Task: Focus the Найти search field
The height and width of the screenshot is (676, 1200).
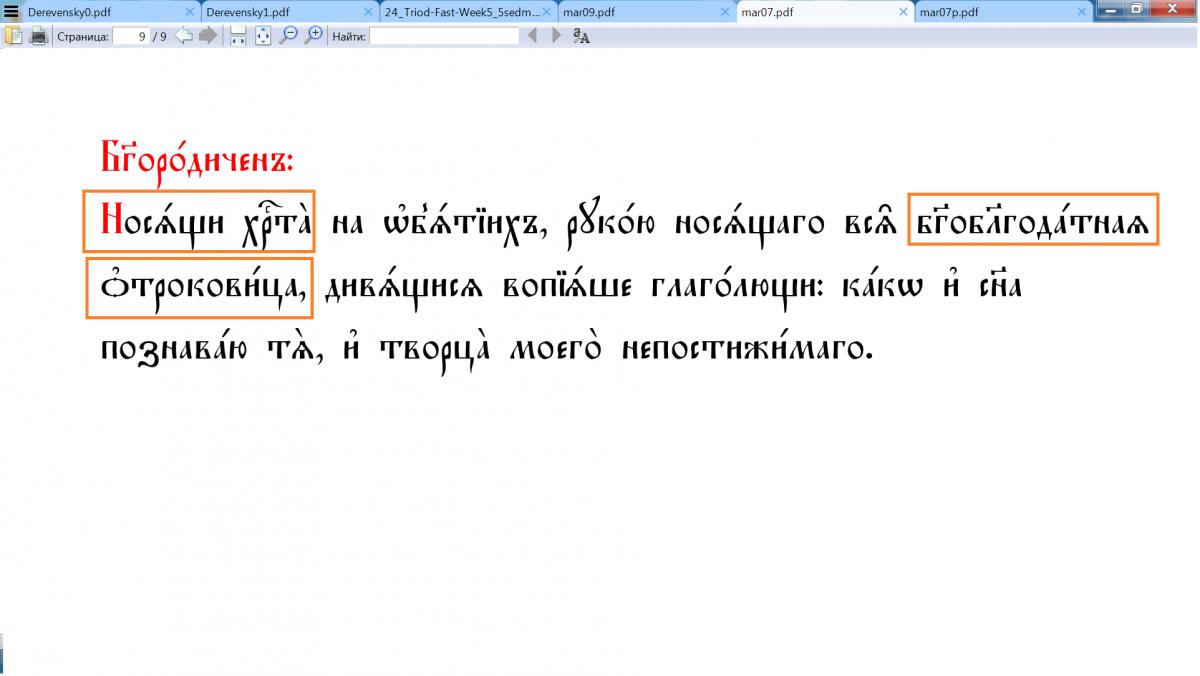Action: pyautogui.click(x=444, y=36)
